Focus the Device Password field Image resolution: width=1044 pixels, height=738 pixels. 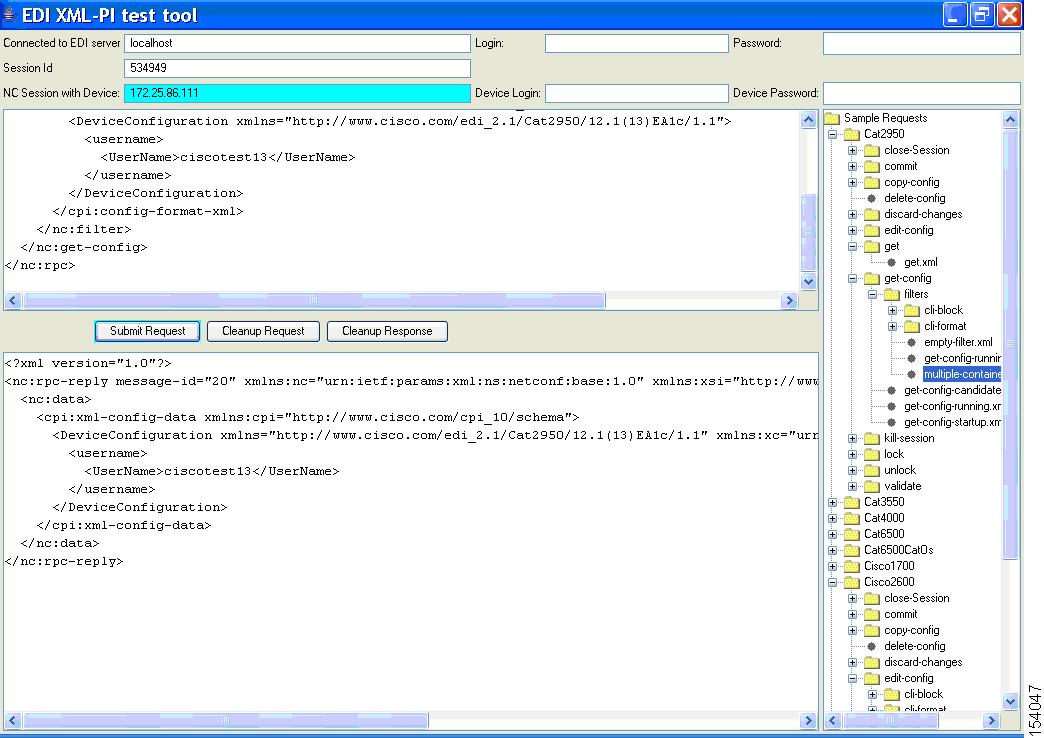[x=921, y=93]
